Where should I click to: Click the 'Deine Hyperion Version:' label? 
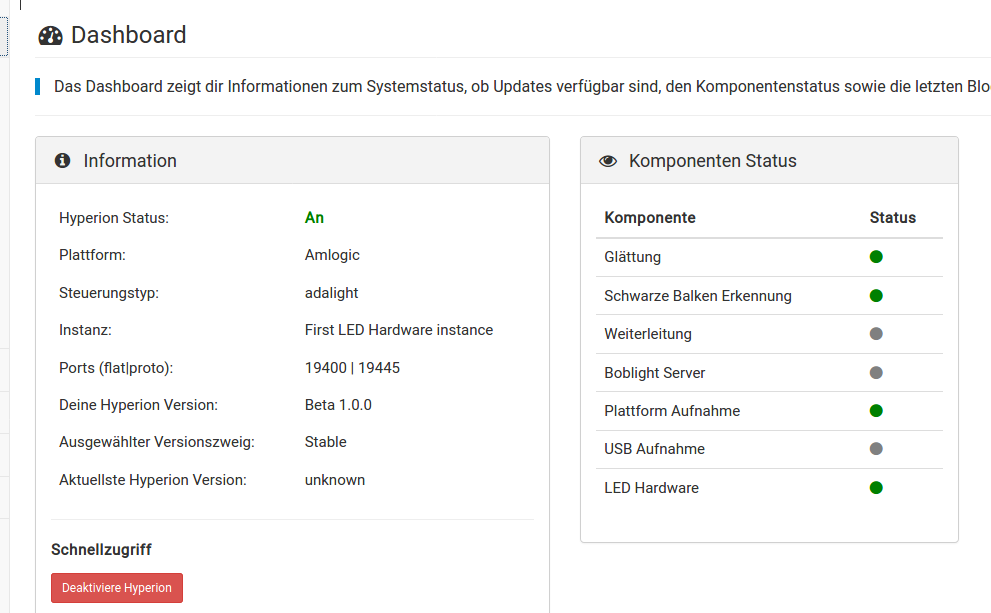point(138,405)
